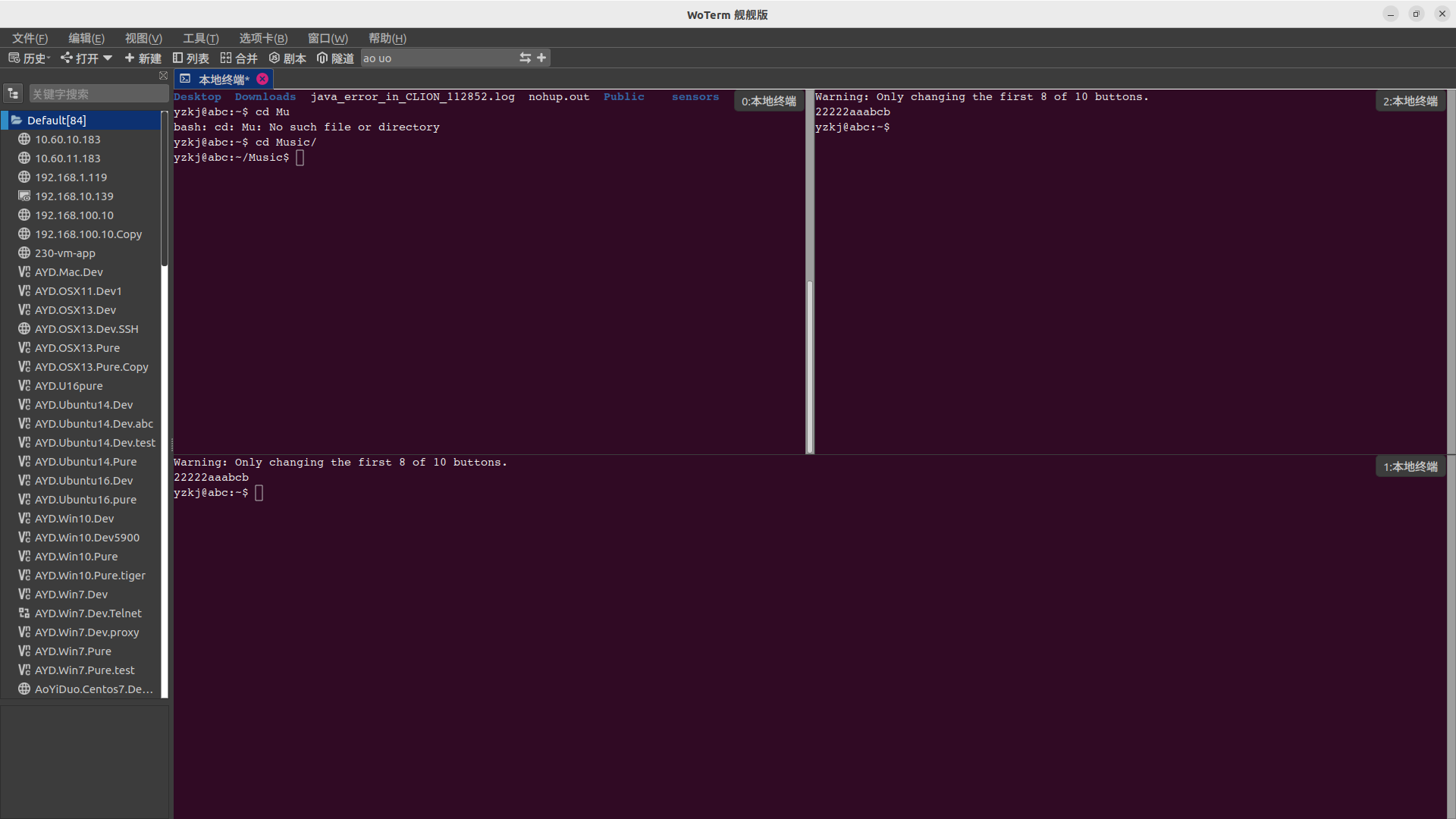Open the 剧本 script tool
The image size is (1456, 819).
click(287, 58)
